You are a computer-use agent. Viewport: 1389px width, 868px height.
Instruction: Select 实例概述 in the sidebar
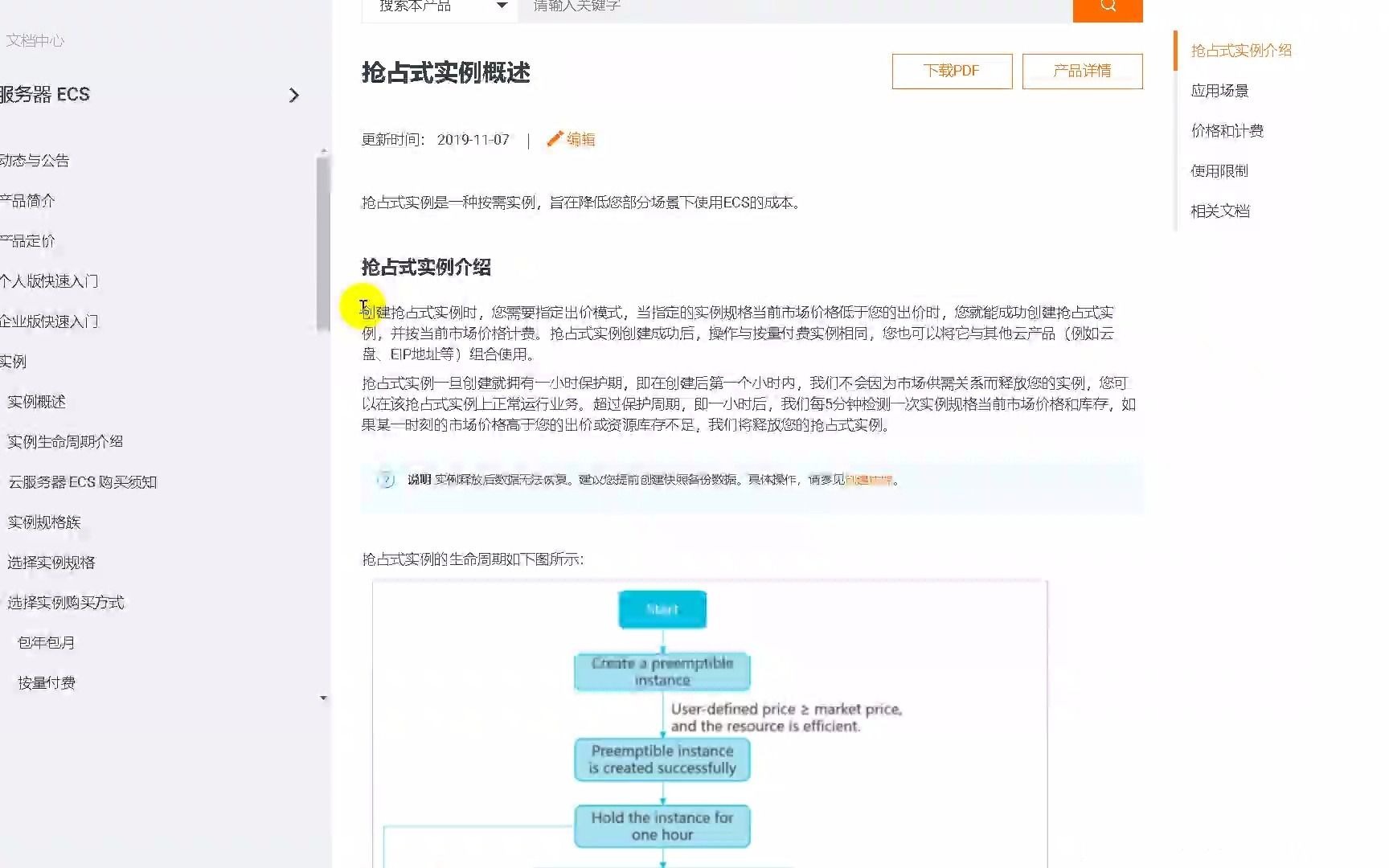pos(36,401)
